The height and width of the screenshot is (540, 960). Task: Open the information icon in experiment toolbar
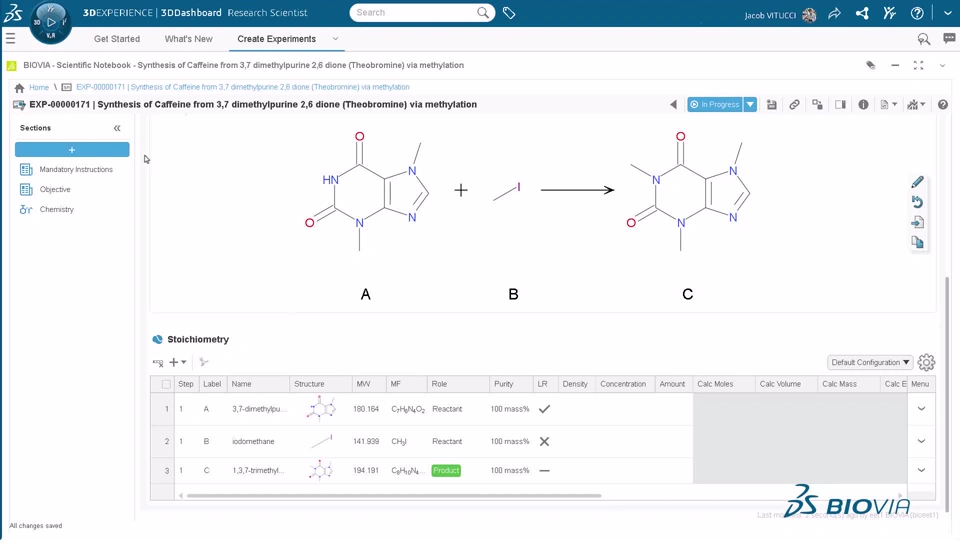[863, 105]
